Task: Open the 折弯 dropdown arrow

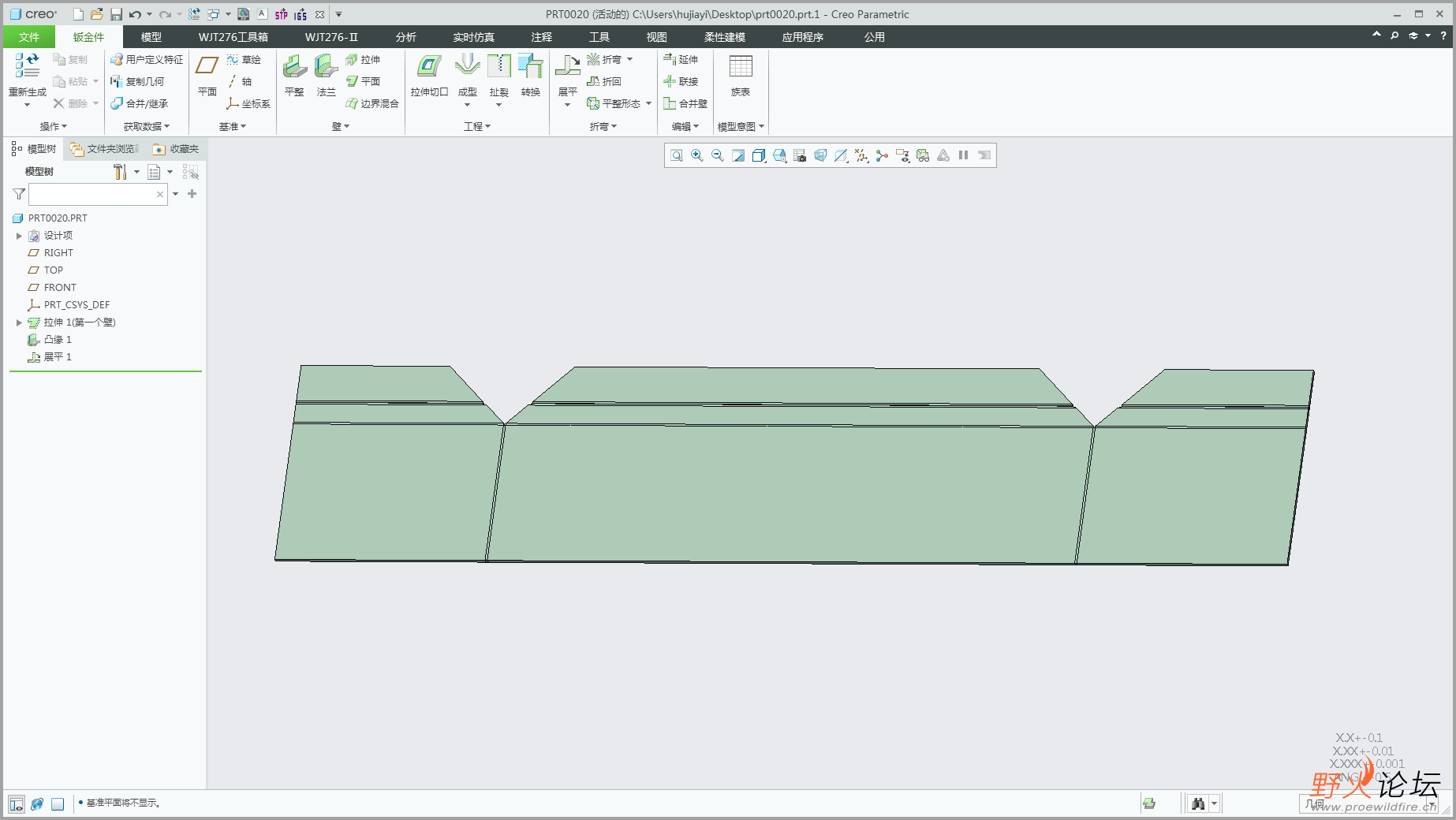Action: click(629, 59)
